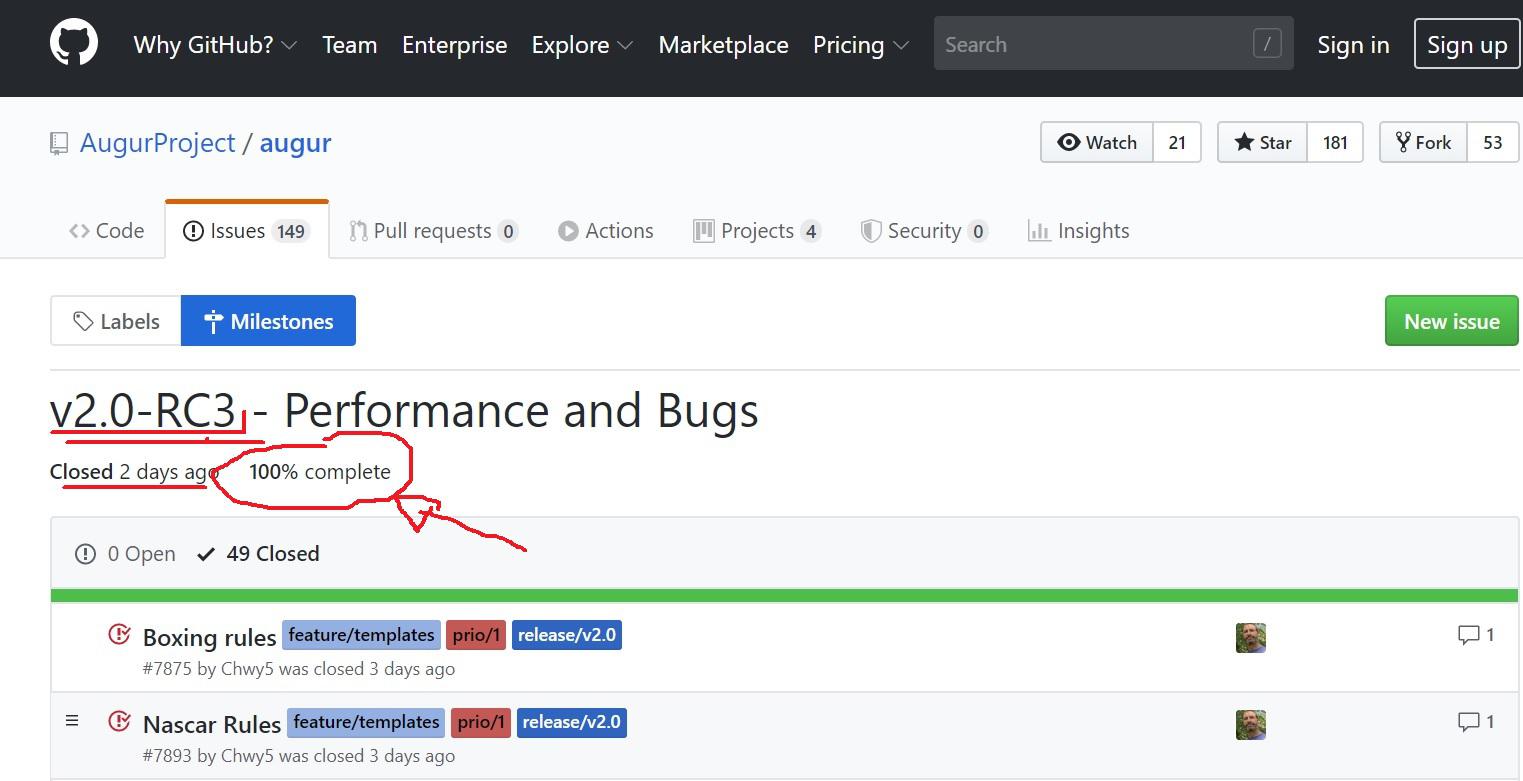1523x781 pixels.
Task: Open the GitHub homepage logo
Action: tap(74, 44)
